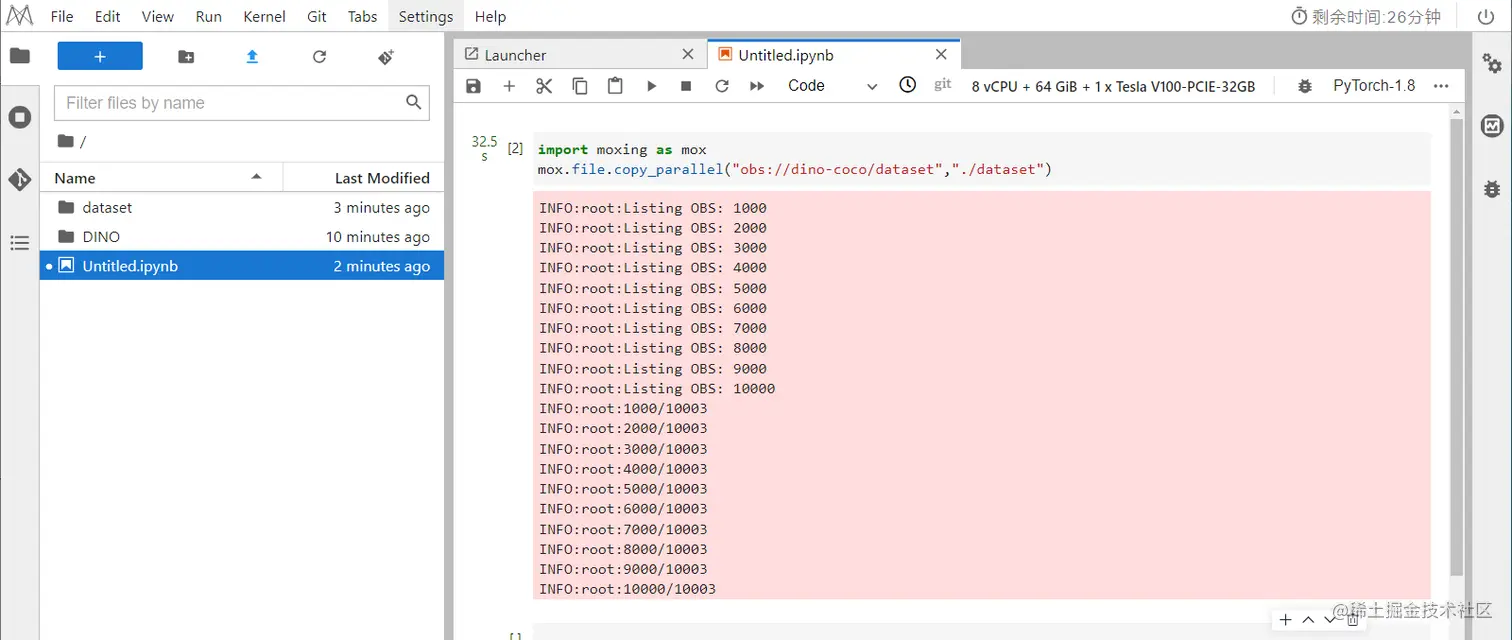This screenshot has width=1512, height=640.
Task: Click the power shutdown icon
Action: (1485, 16)
